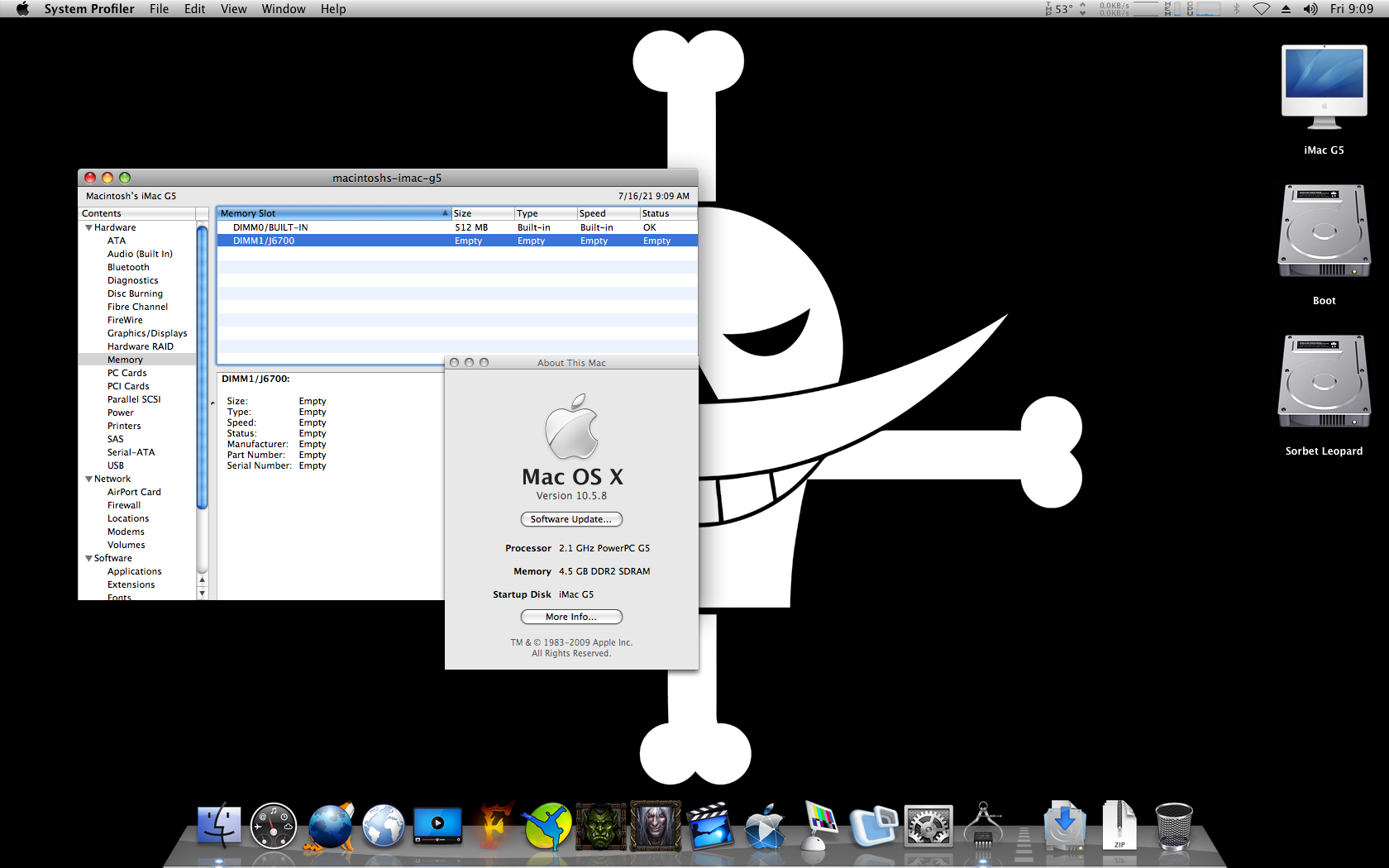Open the Trash in the Dock
Viewport: 1389px width, 868px height.
[x=1173, y=826]
